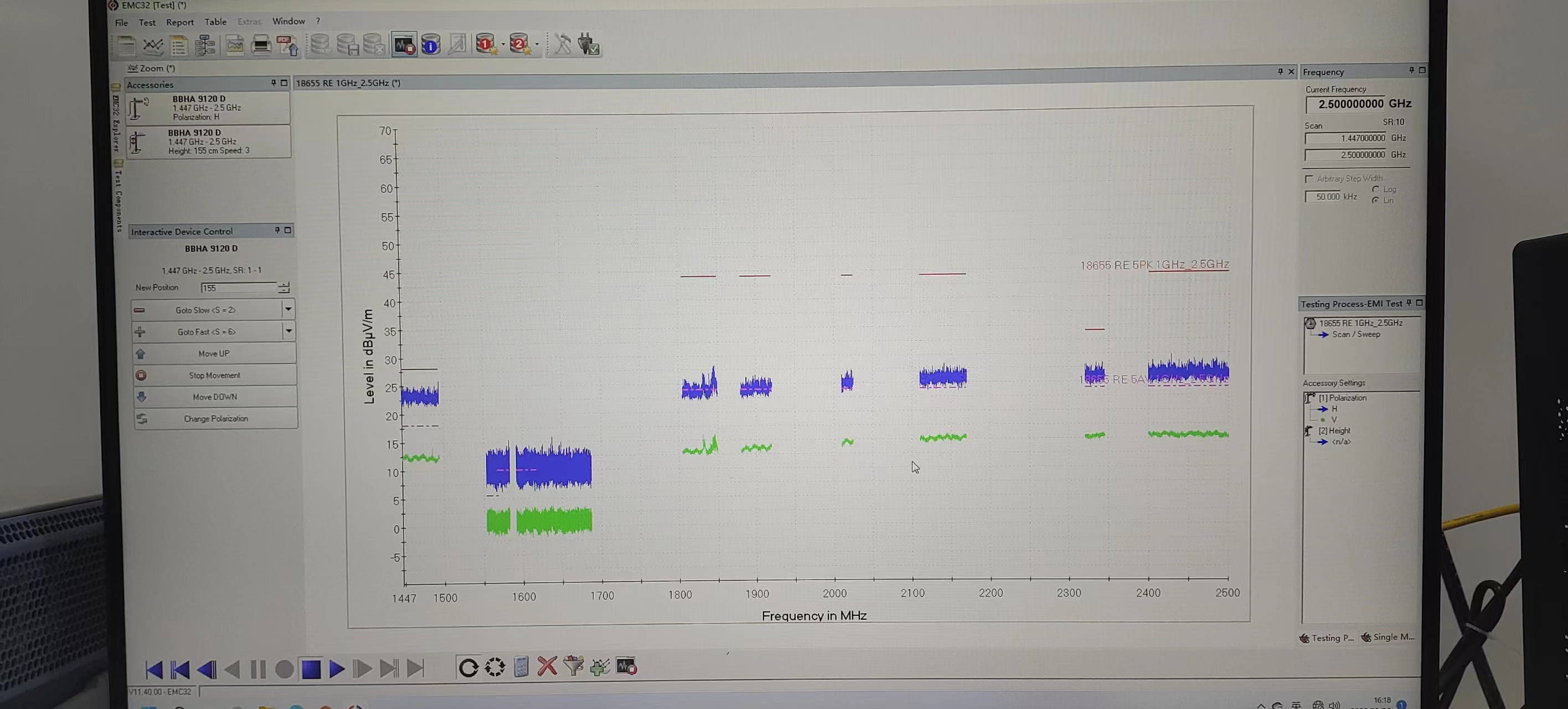Click the blue Play triangle control
The height and width of the screenshot is (709, 1568).
(x=337, y=670)
